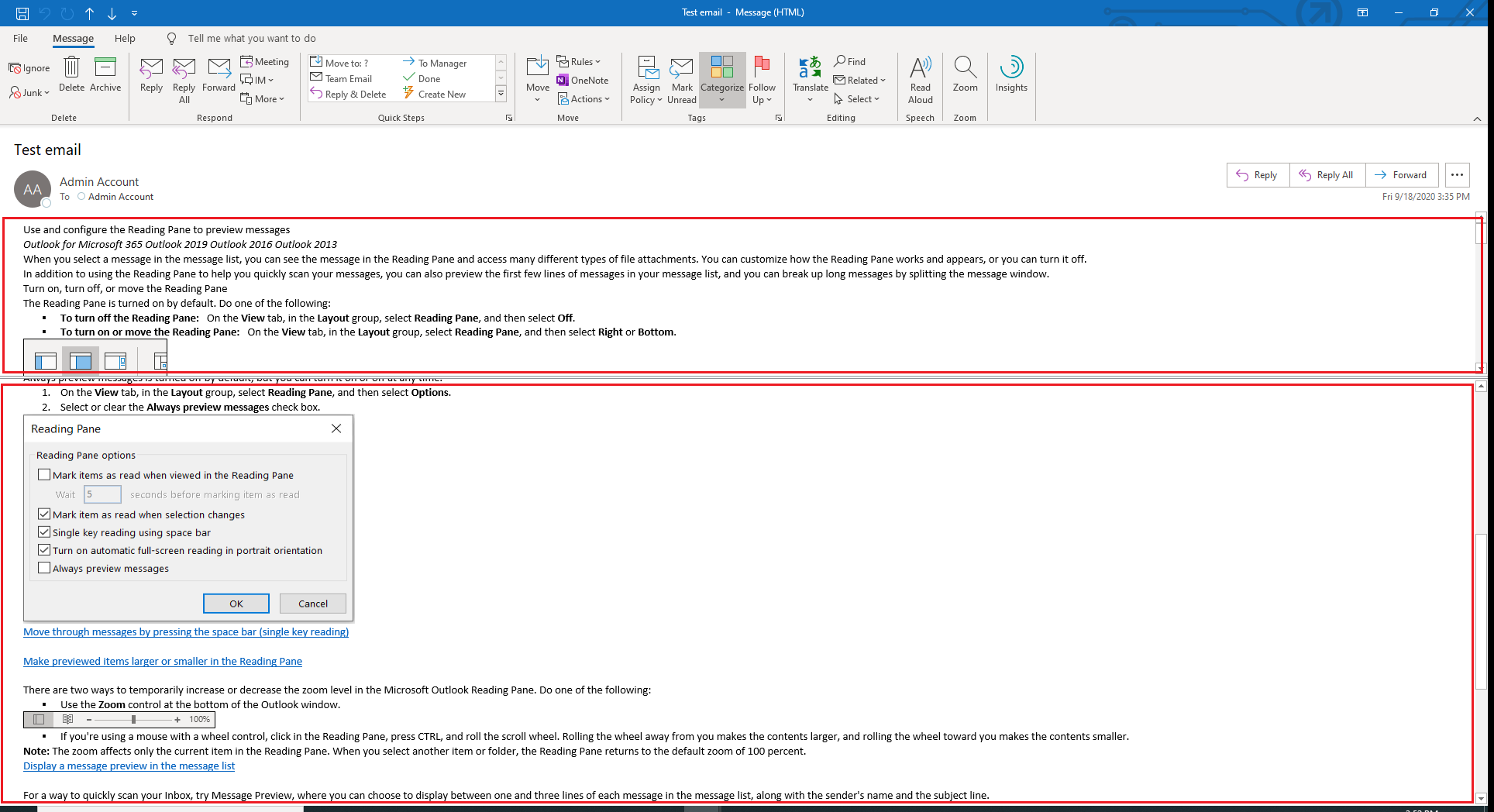
Task: Open the Customize Quick Access Toolbar dropdown
Action: [135, 13]
